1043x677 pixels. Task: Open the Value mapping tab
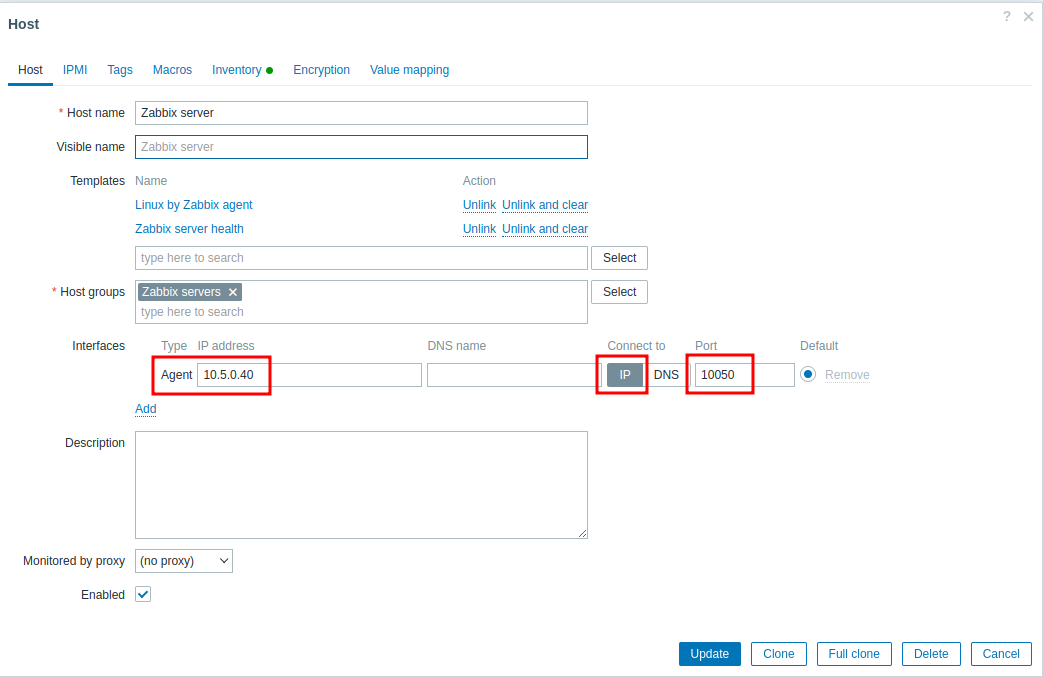[409, 70]
